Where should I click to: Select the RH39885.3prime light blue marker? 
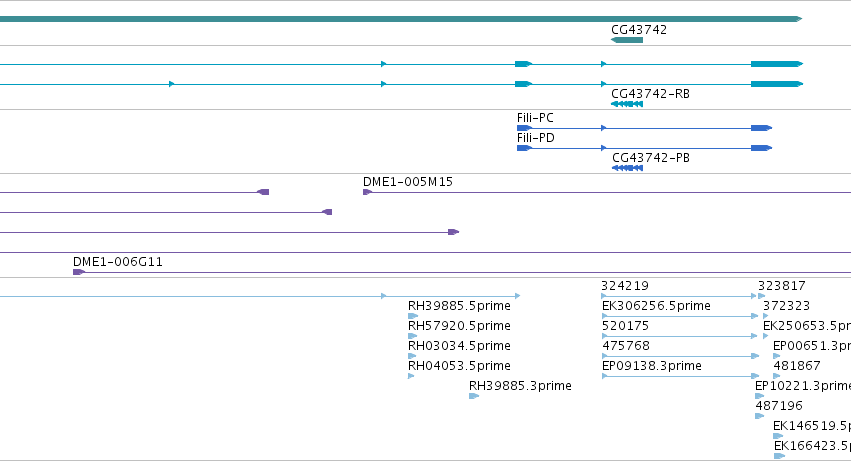click(474, 396)
